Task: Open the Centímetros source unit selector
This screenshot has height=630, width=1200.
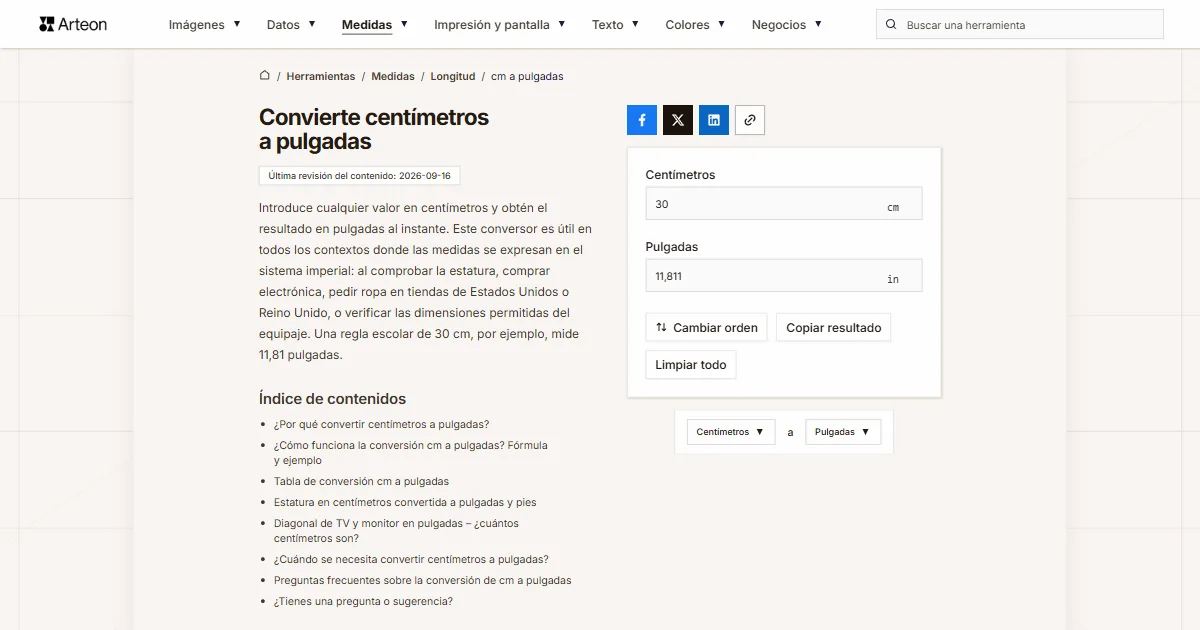Action: tap(731, 432)
